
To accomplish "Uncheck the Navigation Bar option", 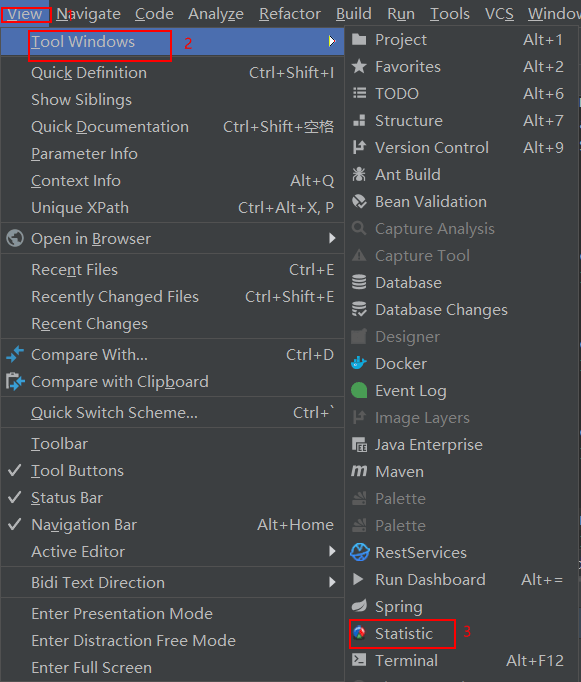I will point(173,525).
